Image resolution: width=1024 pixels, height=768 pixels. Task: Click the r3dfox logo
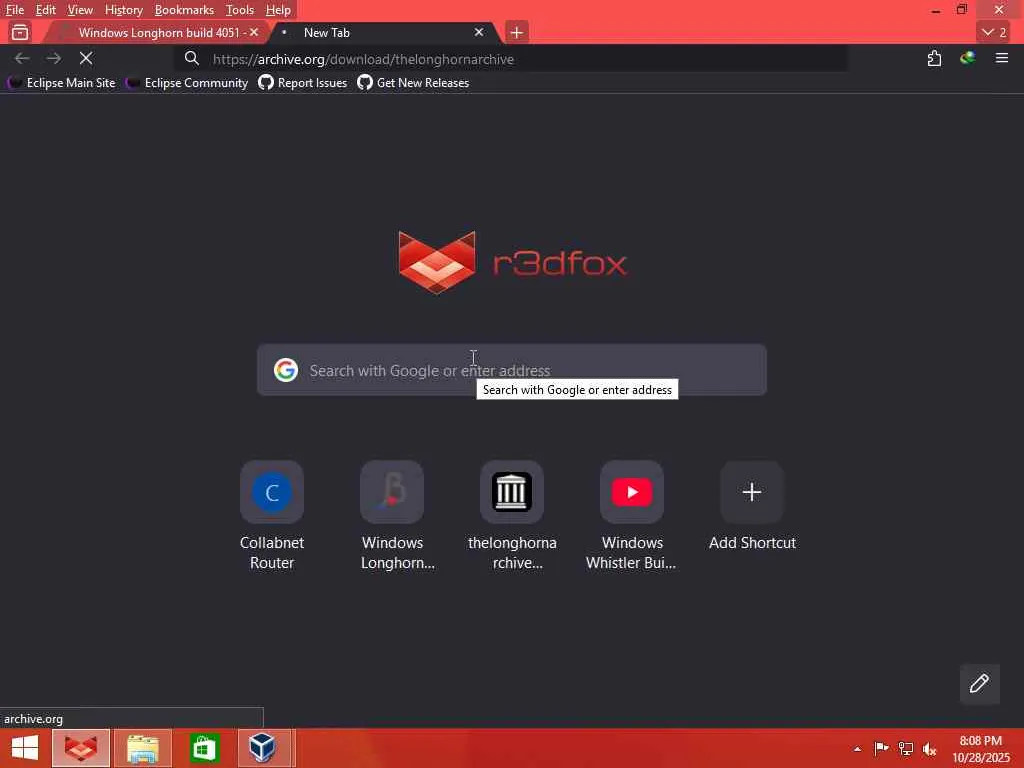[x=513, y=263]
